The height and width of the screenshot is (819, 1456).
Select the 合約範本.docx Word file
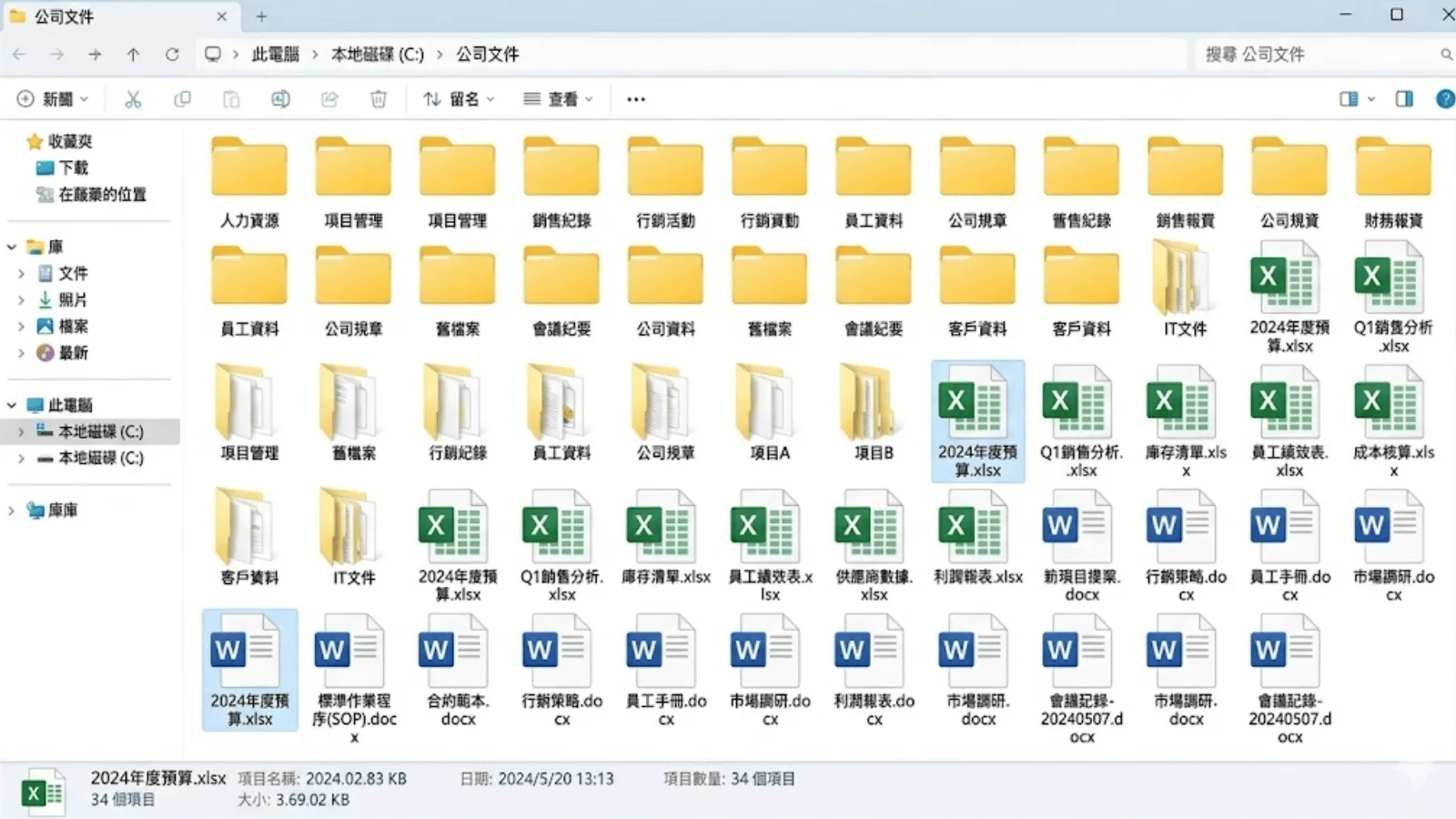(x=458, y=671)
